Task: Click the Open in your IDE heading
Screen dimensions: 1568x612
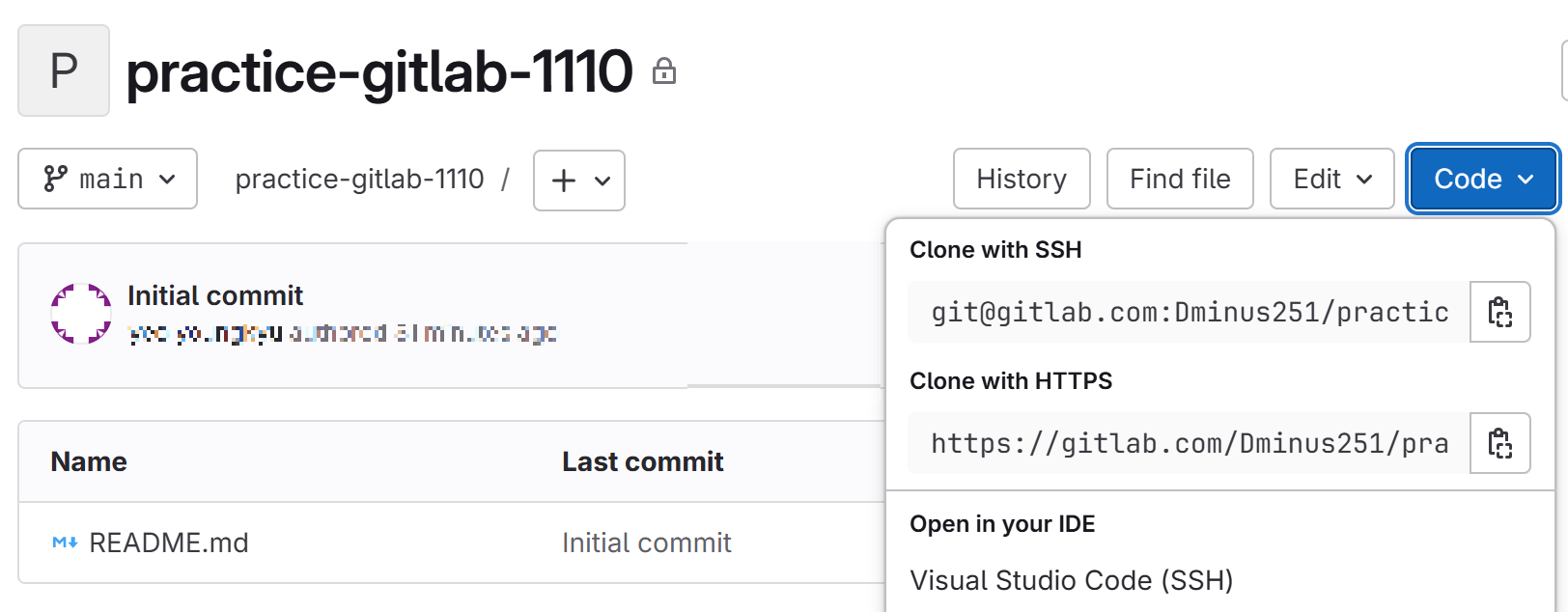Action: point(1002,524)
